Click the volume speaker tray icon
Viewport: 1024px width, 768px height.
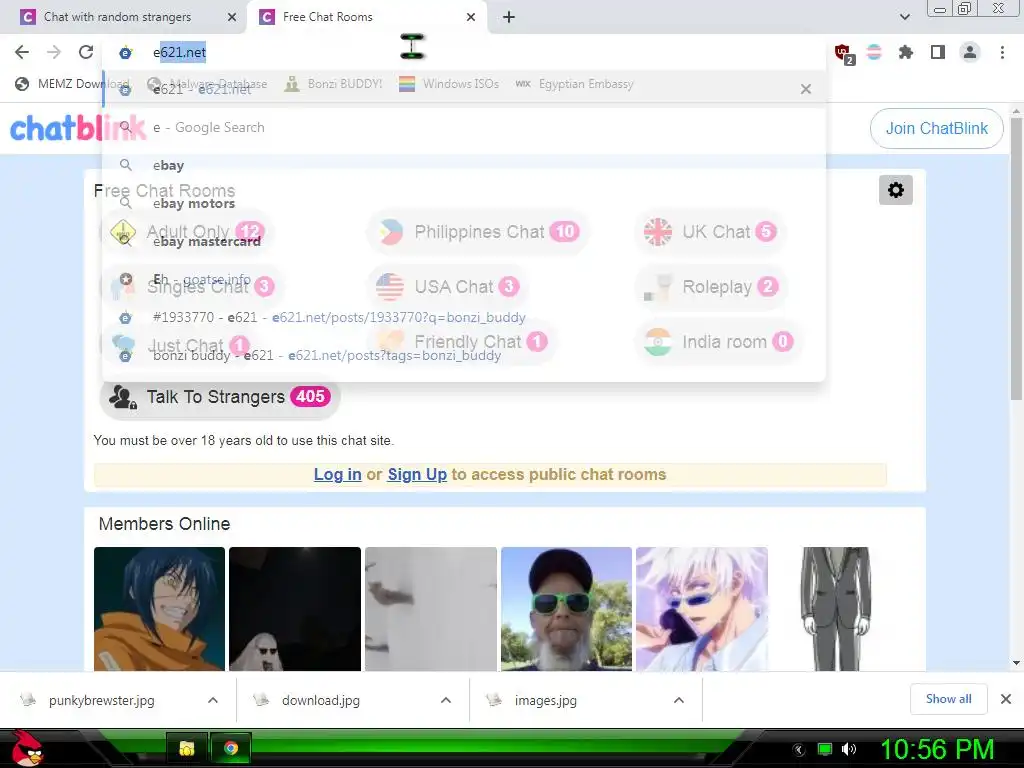click(x=849, y=749)
